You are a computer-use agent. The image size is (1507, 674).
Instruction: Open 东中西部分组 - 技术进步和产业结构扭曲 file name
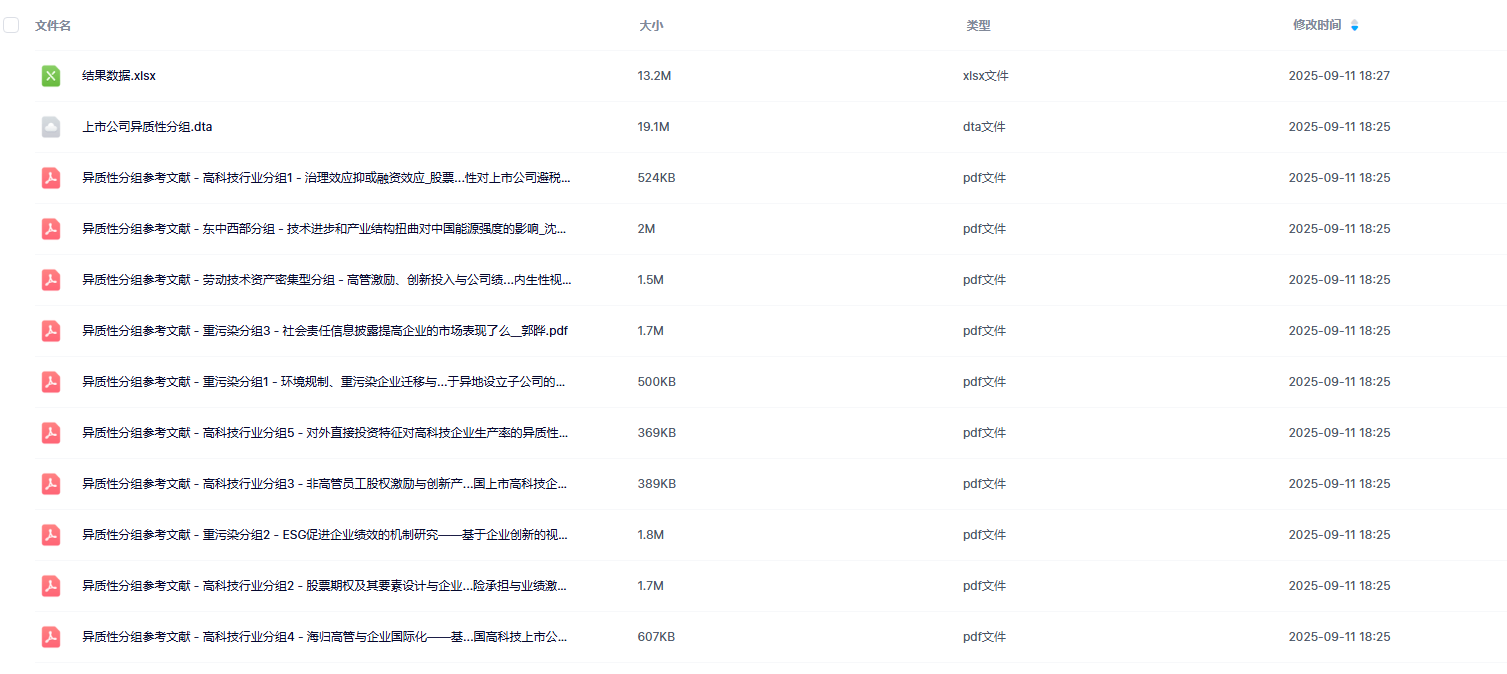coord(324,229)
